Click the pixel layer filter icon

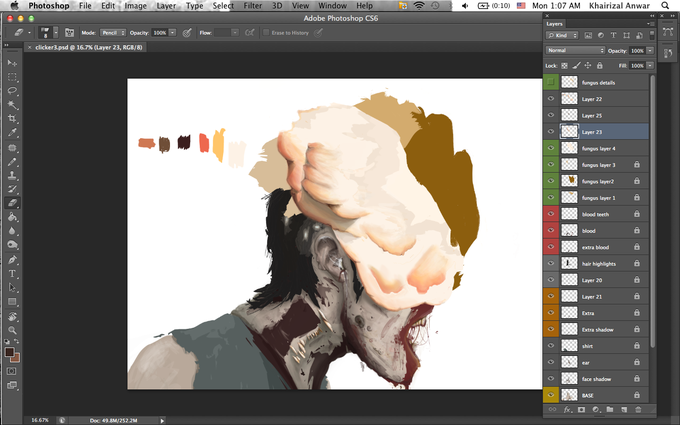pyautogui.click(x=588, y=36)
